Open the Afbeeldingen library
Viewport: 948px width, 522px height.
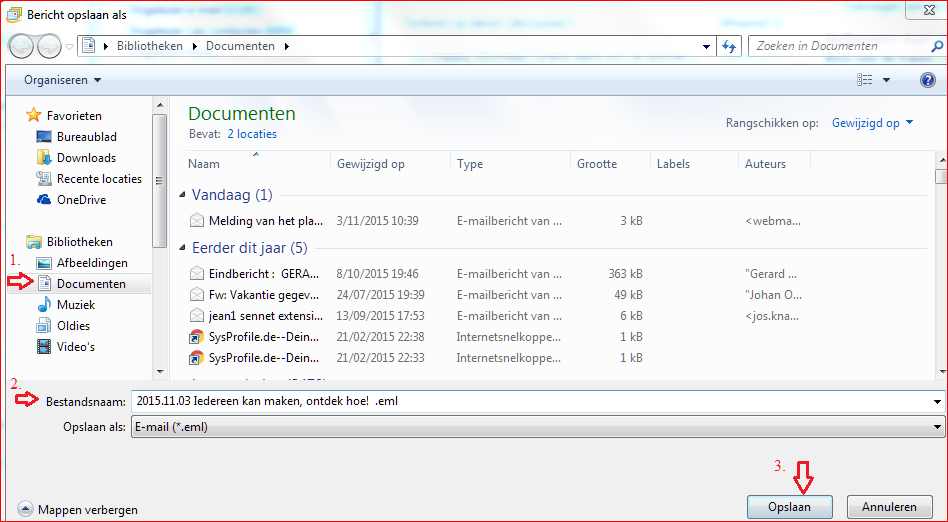[92, 263]
